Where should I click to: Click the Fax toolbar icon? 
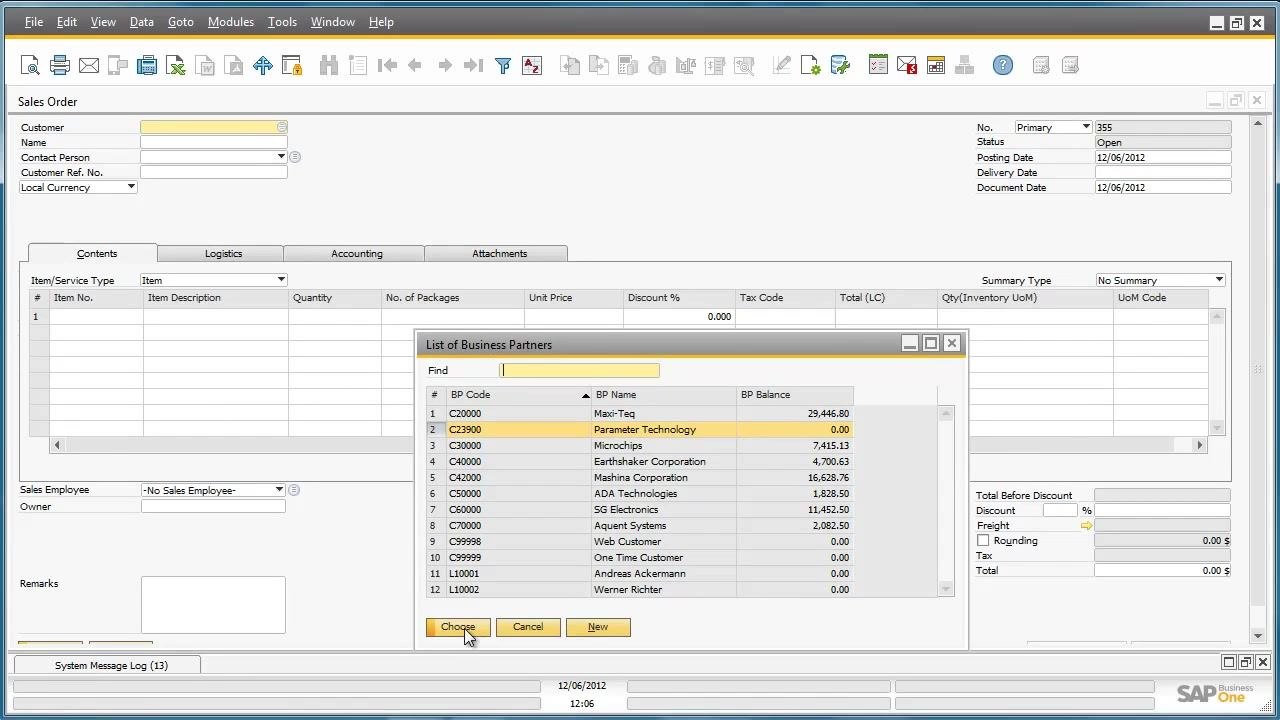point(147,66)
